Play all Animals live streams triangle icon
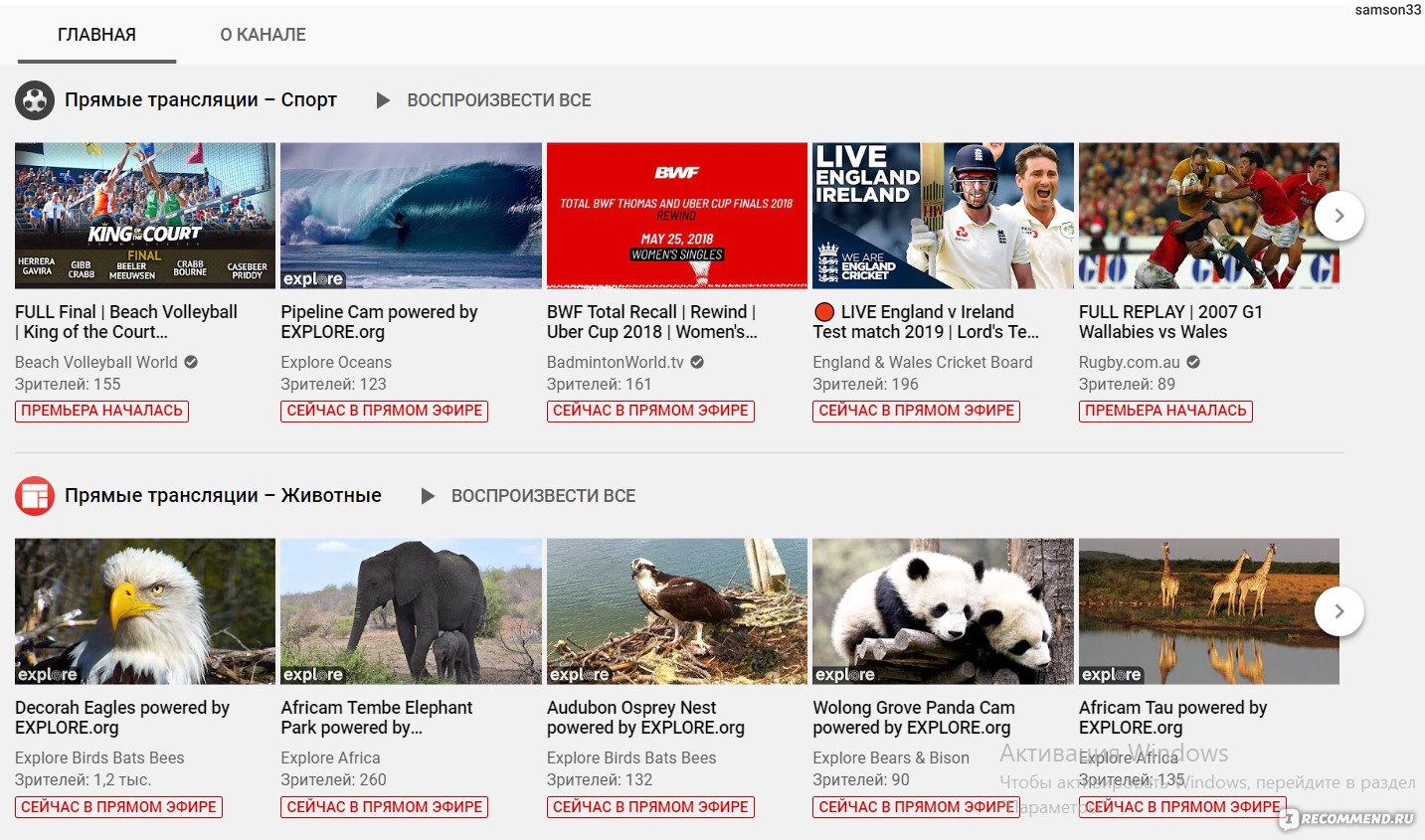Image resolution: width=1425 pixels, height=840 pixels. tap(428, 495)
